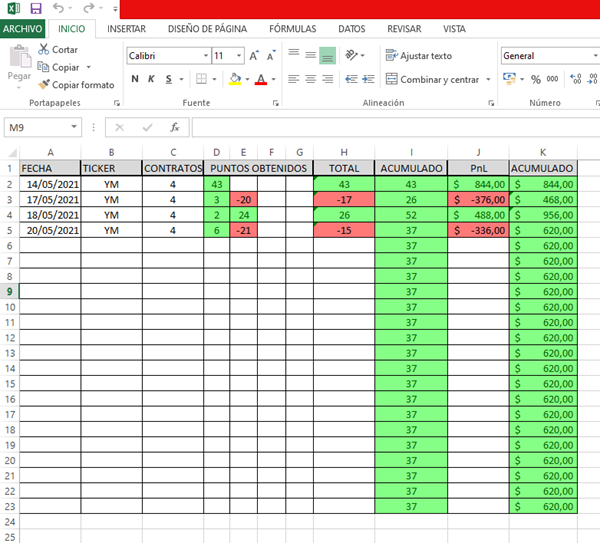
Task: Click the Redo arrow icon
Action: 89,8
